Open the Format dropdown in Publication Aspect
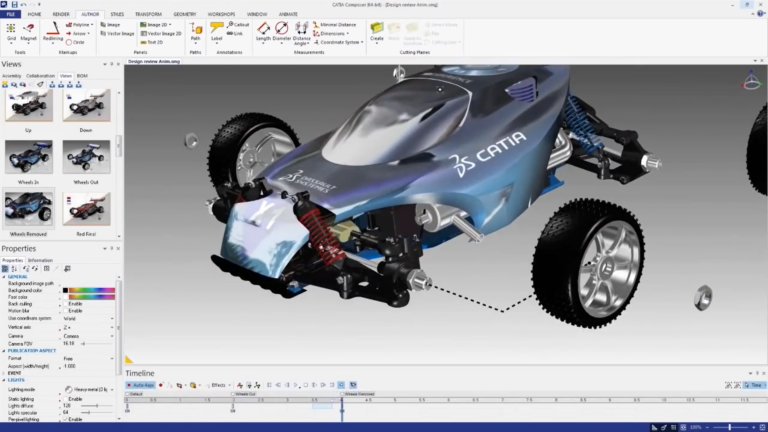This screenshot has height=432, width=768. tap(112, 359)
